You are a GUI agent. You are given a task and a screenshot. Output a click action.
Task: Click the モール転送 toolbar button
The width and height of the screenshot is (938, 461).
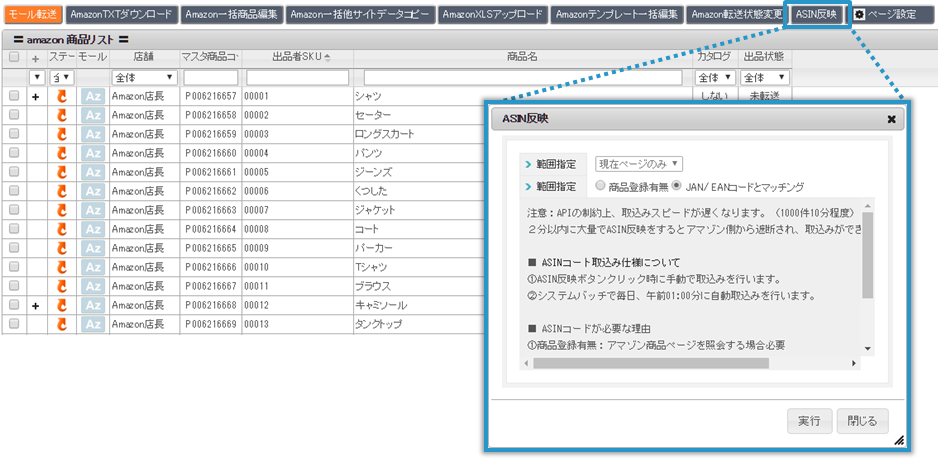tap(33, 14)
